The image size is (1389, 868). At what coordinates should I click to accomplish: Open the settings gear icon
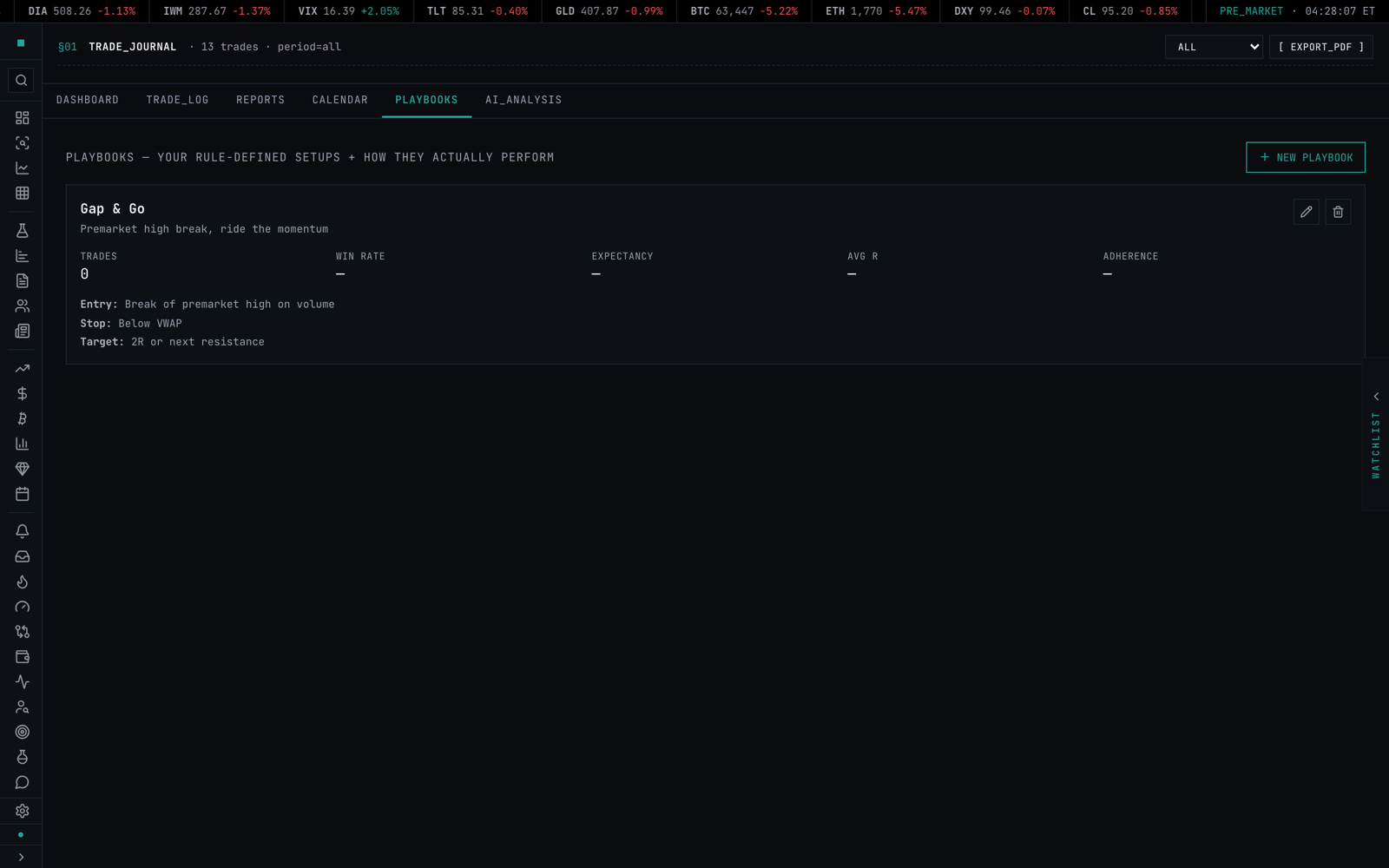[22, 811]
